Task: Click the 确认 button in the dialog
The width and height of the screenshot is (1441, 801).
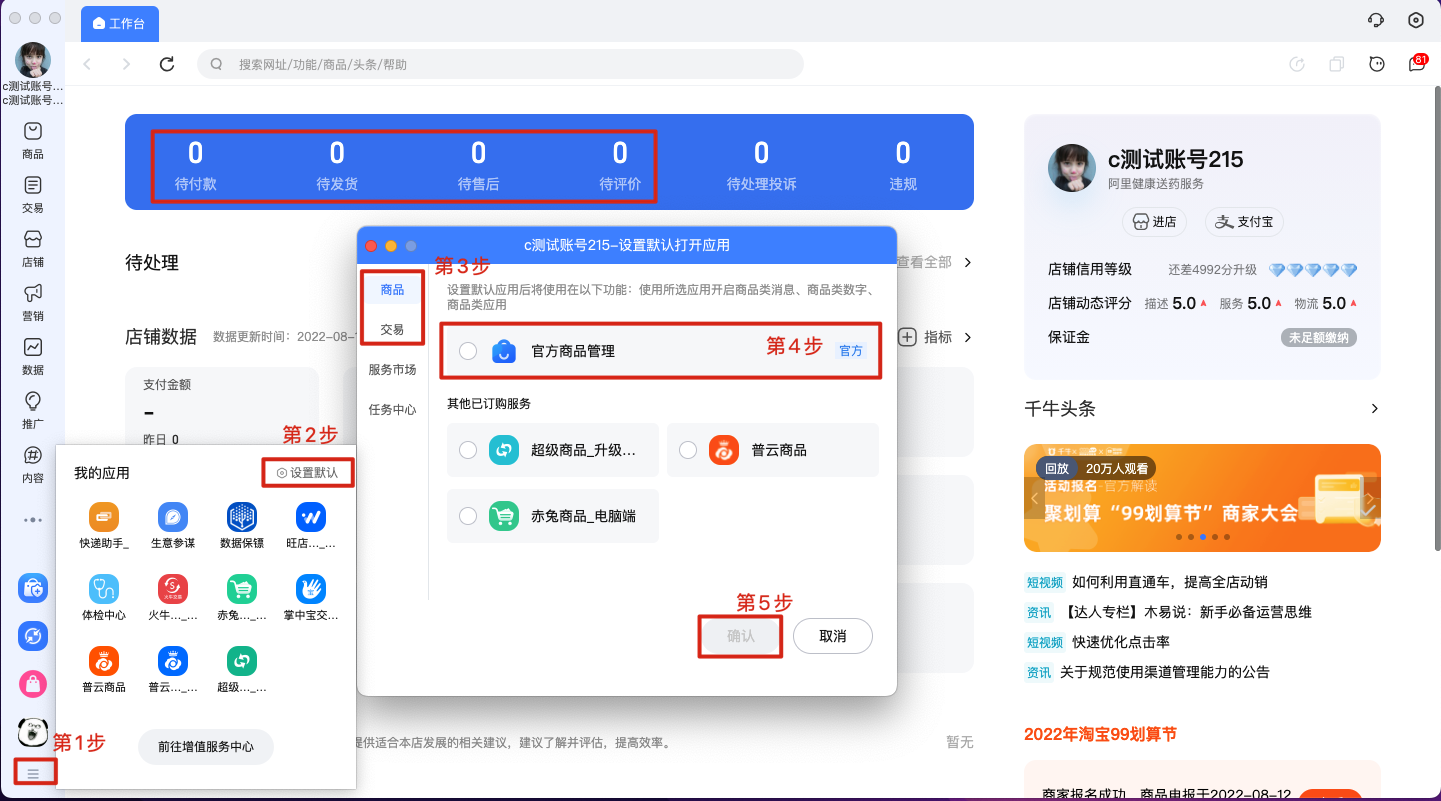Action: point(741,636)
